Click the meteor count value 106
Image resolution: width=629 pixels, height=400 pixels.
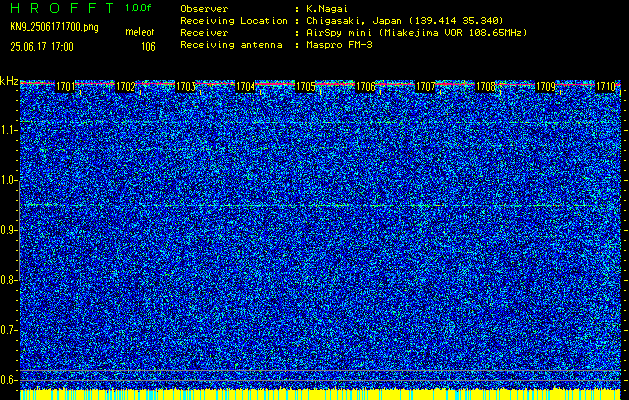click(x=148, y=47)
